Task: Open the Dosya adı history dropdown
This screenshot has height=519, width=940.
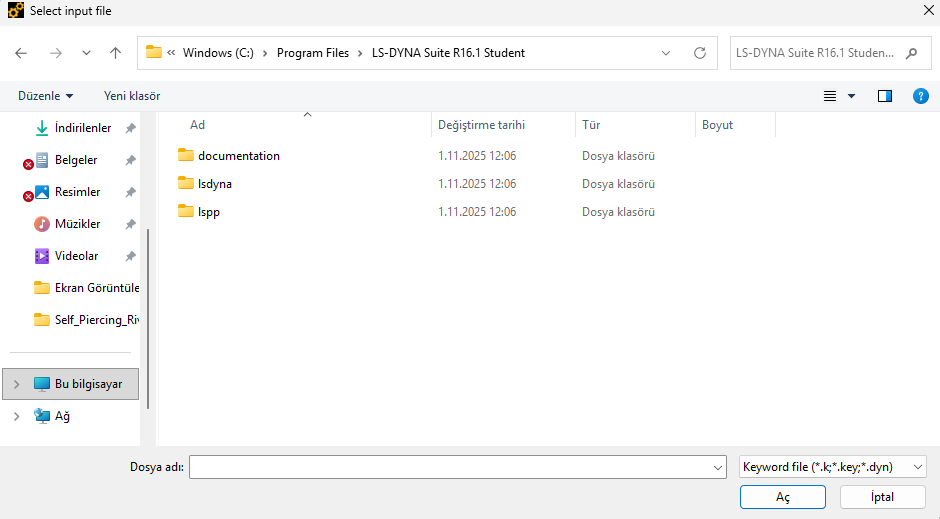Action: (x=718, y=467)
